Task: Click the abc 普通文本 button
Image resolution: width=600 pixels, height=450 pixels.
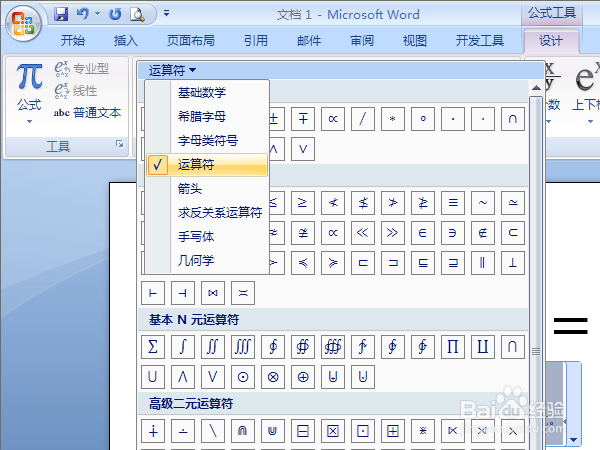Action: coord(87,112)
